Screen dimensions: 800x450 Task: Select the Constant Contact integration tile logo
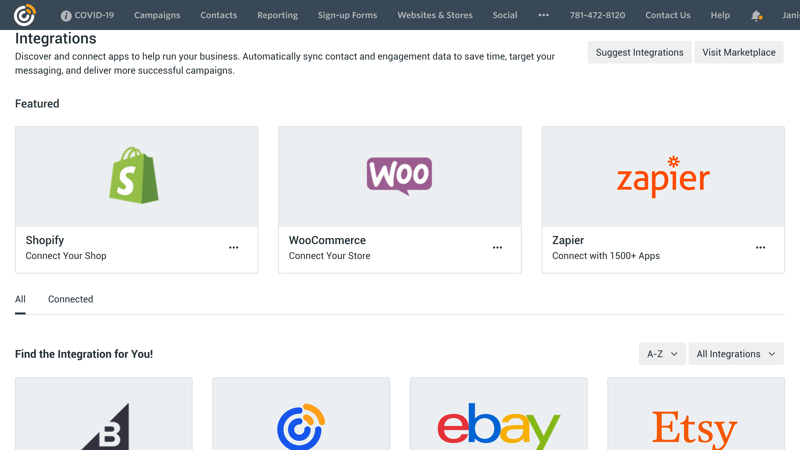coord(301,427)
